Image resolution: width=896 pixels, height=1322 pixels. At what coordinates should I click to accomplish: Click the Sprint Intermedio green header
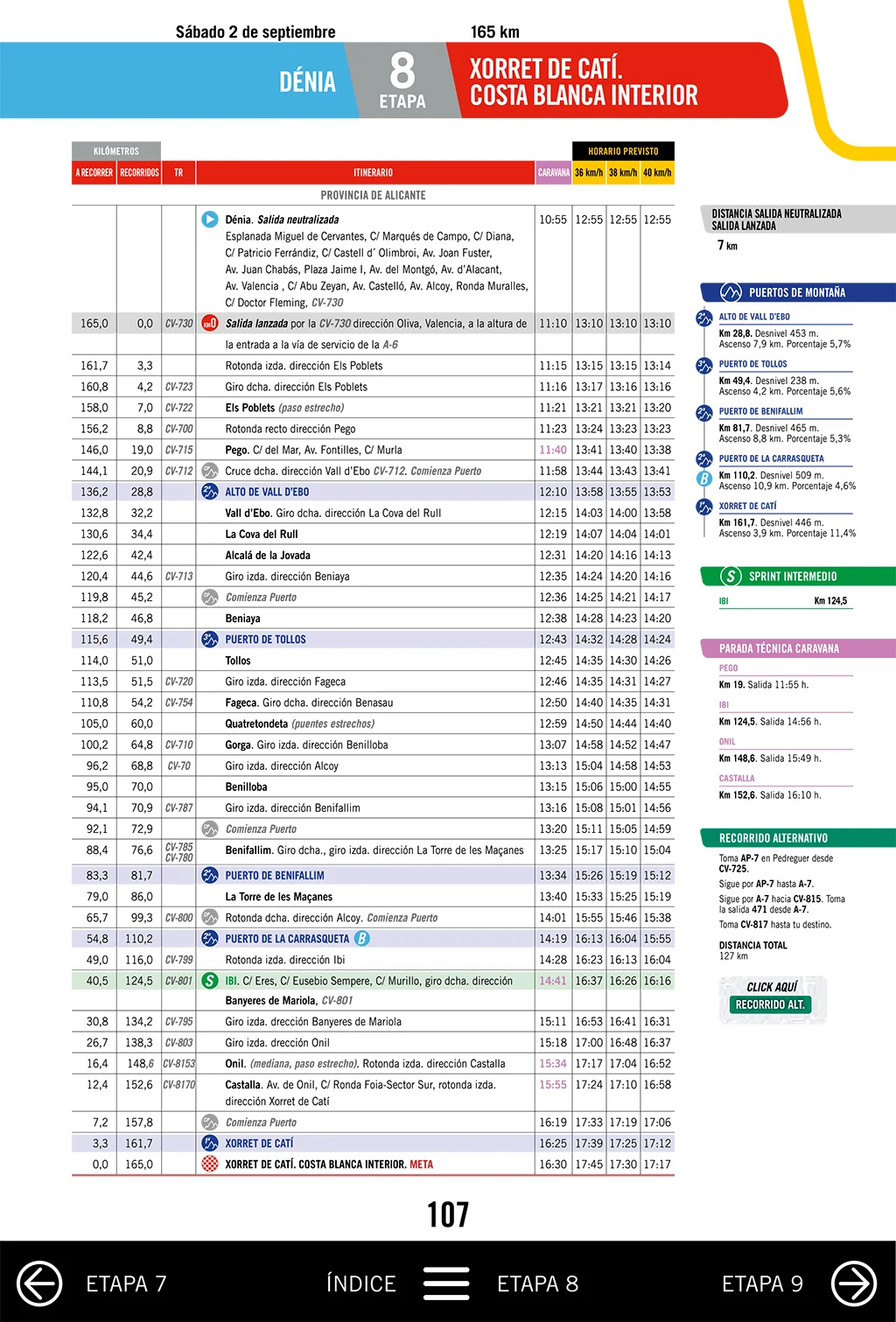tap(796, 577)
